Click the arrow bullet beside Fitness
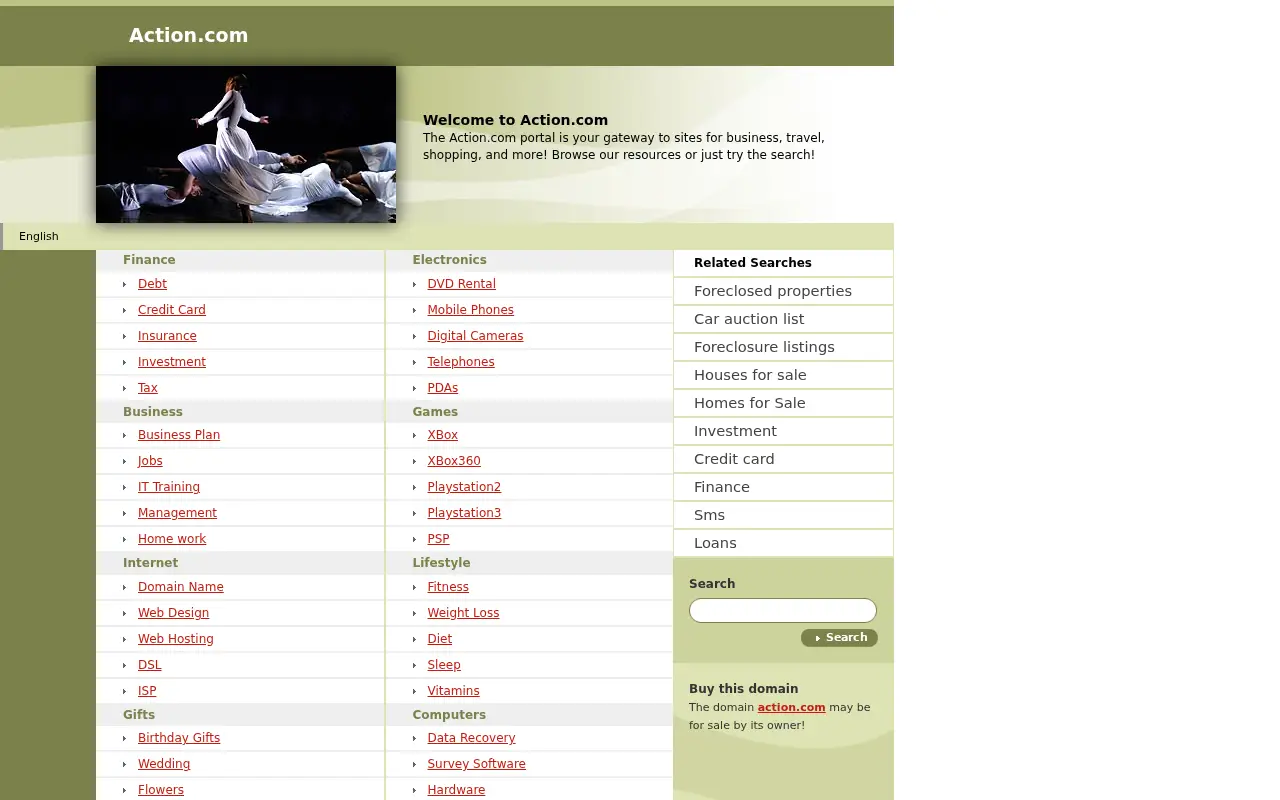Screen dimensions: 1280x800 [414, 588]
